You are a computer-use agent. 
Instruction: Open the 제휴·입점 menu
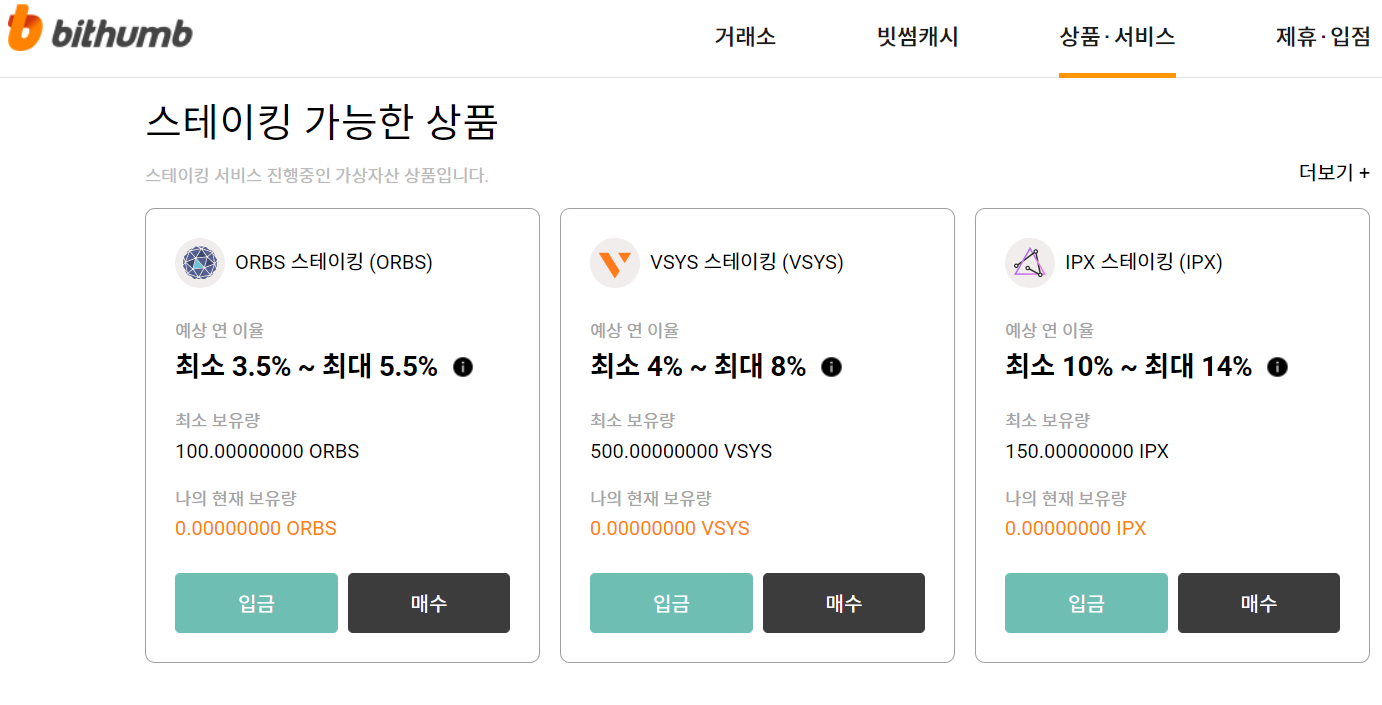1323,38
